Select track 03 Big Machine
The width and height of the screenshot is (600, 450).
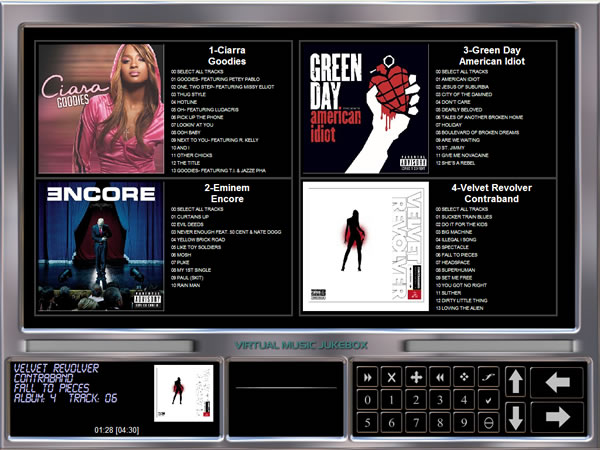(x=454, y=232)
